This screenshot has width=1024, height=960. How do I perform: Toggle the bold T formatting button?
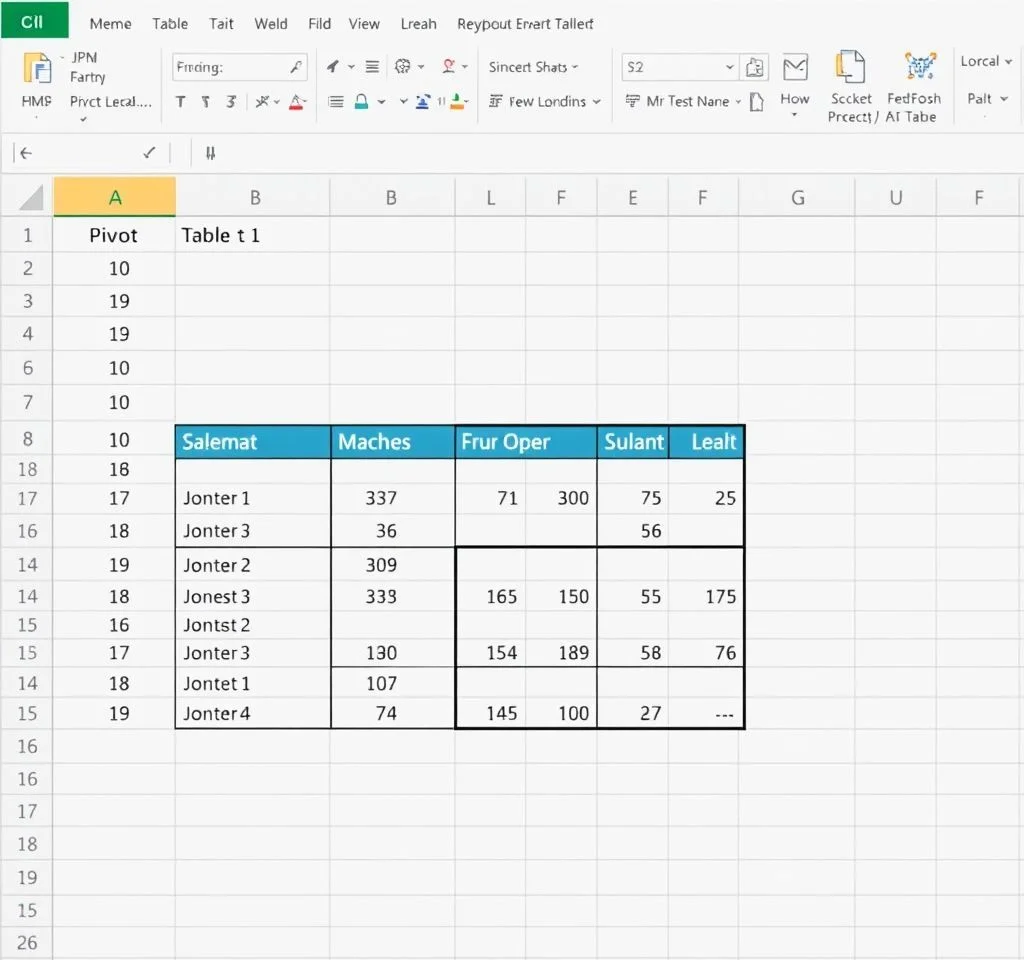click(x=180, y=102)
